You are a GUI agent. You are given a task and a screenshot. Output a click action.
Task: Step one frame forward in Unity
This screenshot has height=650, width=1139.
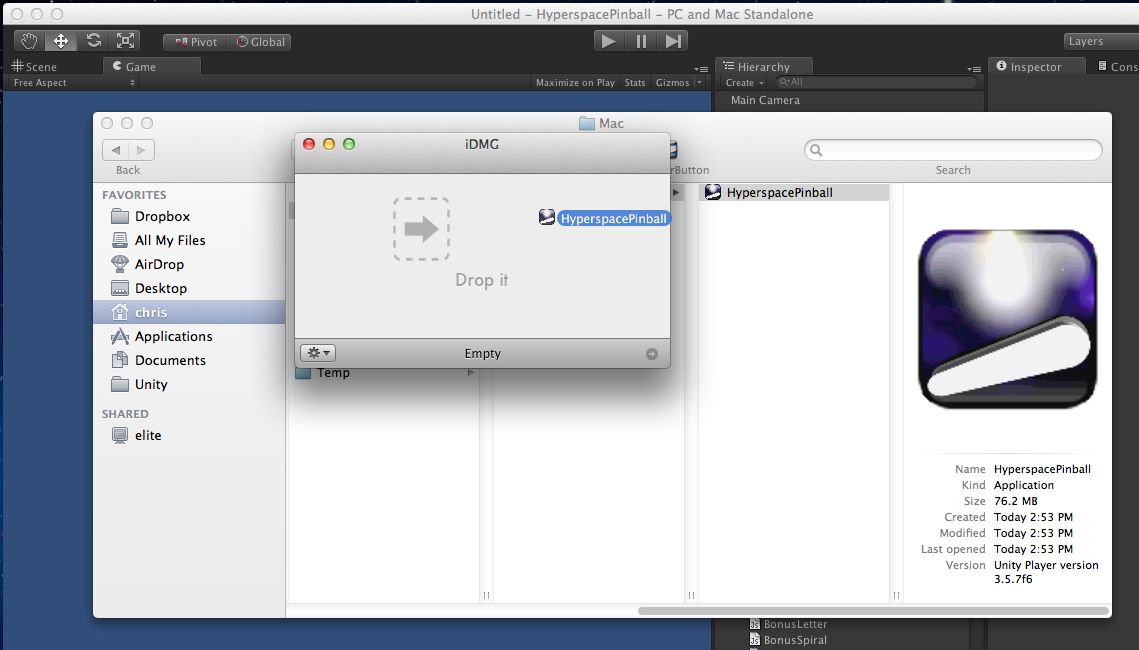(673, 41)
